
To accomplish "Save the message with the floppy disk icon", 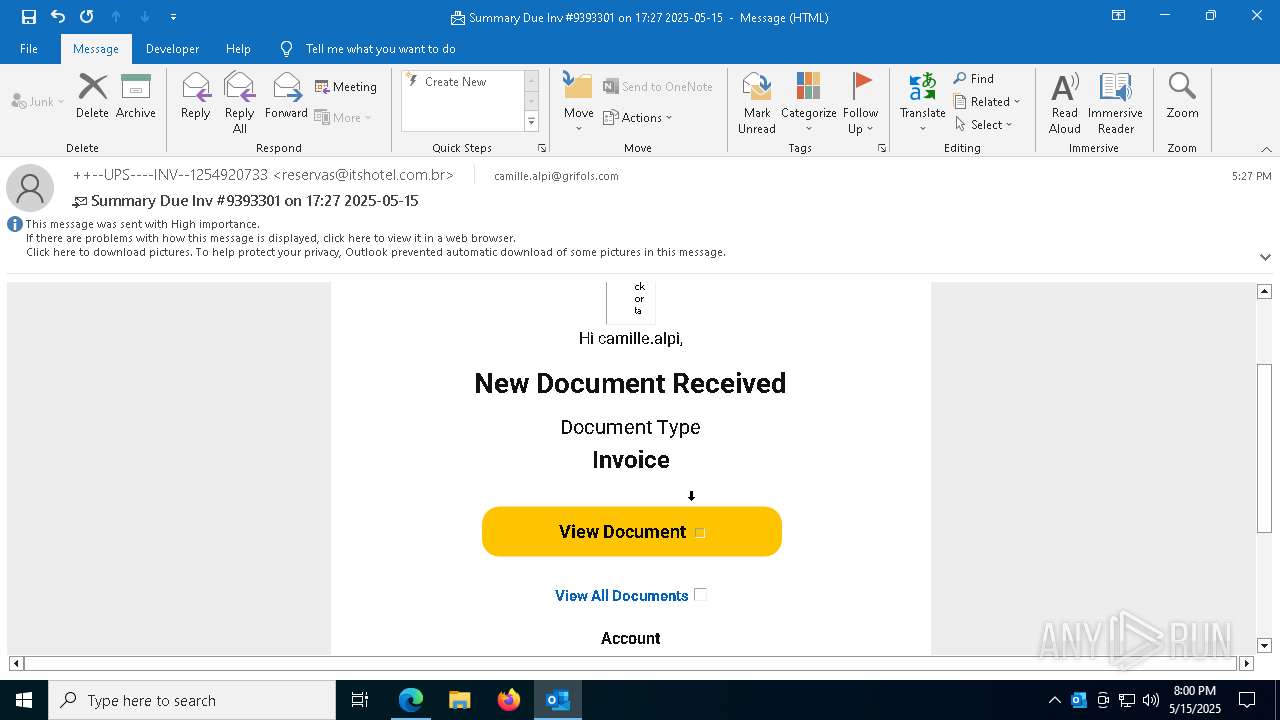I will tap(29, 16).
